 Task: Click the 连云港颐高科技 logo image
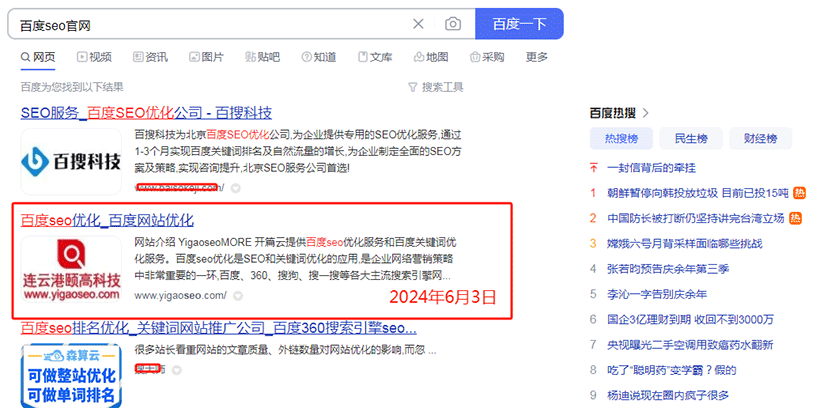click(70, 268)
